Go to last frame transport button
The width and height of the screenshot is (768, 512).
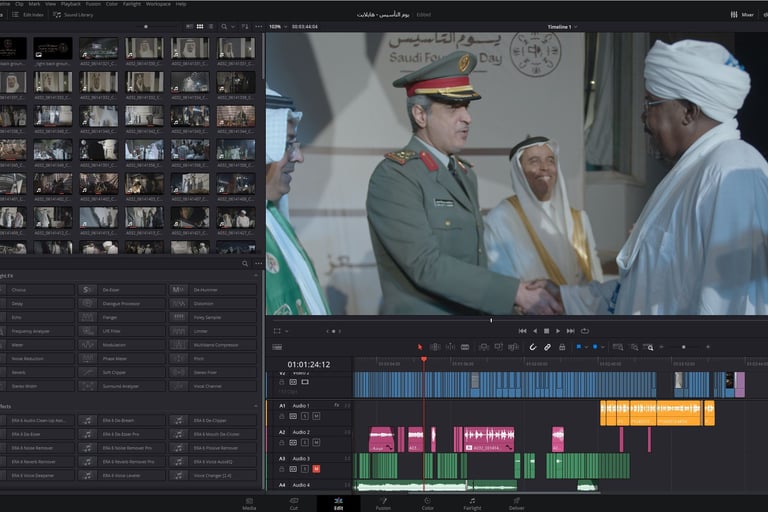pos(571,331)
